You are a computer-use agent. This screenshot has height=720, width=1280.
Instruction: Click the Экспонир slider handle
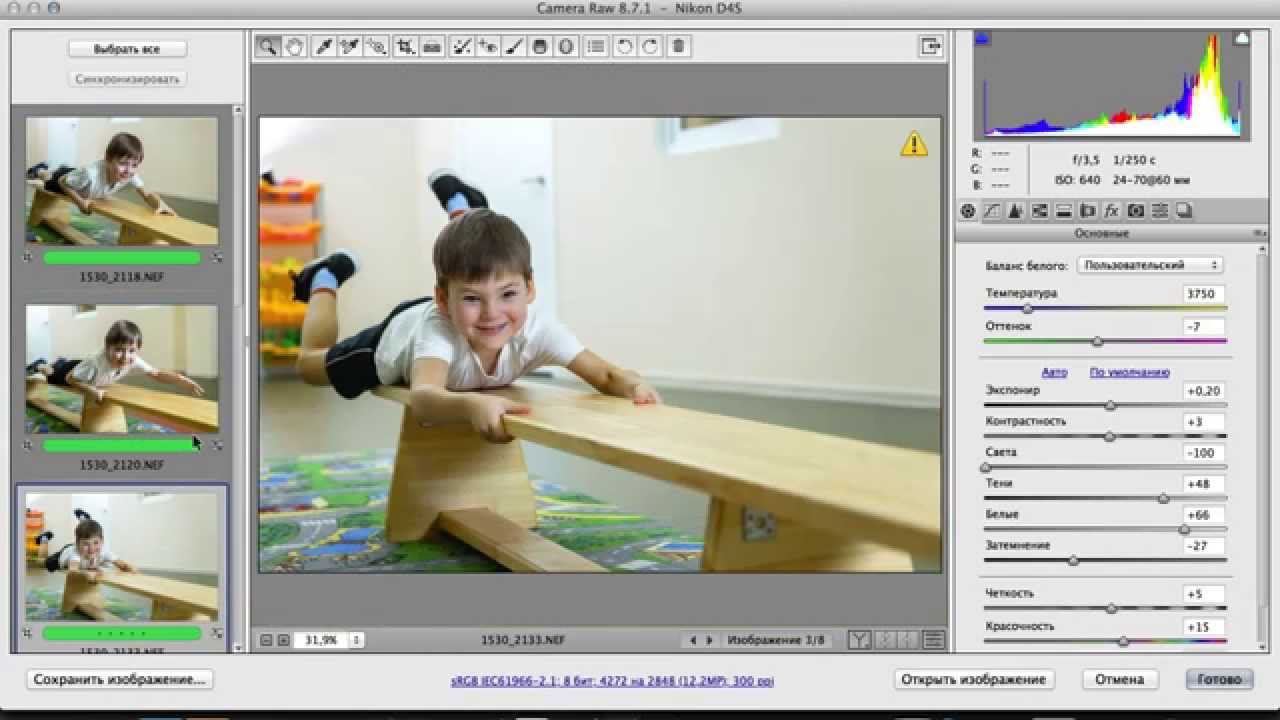[1110, 405]
